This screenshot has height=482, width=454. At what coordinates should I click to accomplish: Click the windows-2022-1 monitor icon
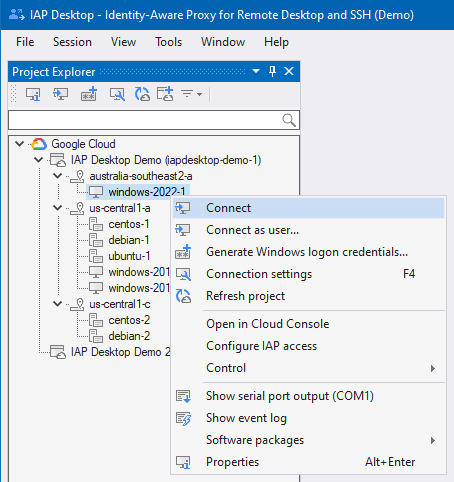point(96,192)
